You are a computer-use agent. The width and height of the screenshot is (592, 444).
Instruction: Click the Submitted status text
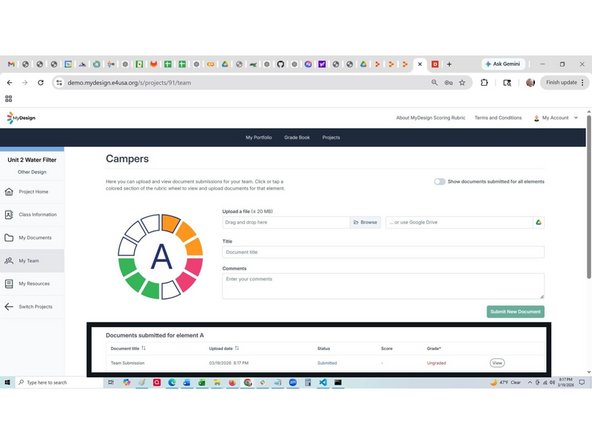[327, 363]
